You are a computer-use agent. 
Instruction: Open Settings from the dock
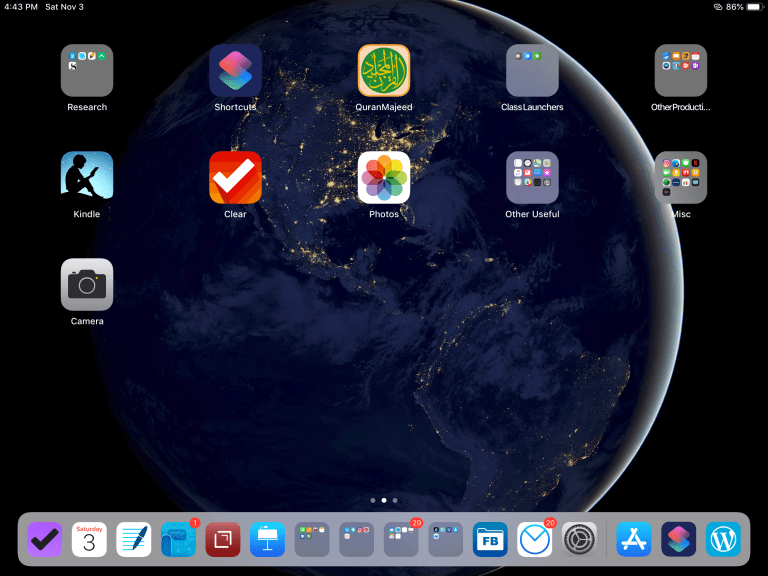(x=579, y=540)
